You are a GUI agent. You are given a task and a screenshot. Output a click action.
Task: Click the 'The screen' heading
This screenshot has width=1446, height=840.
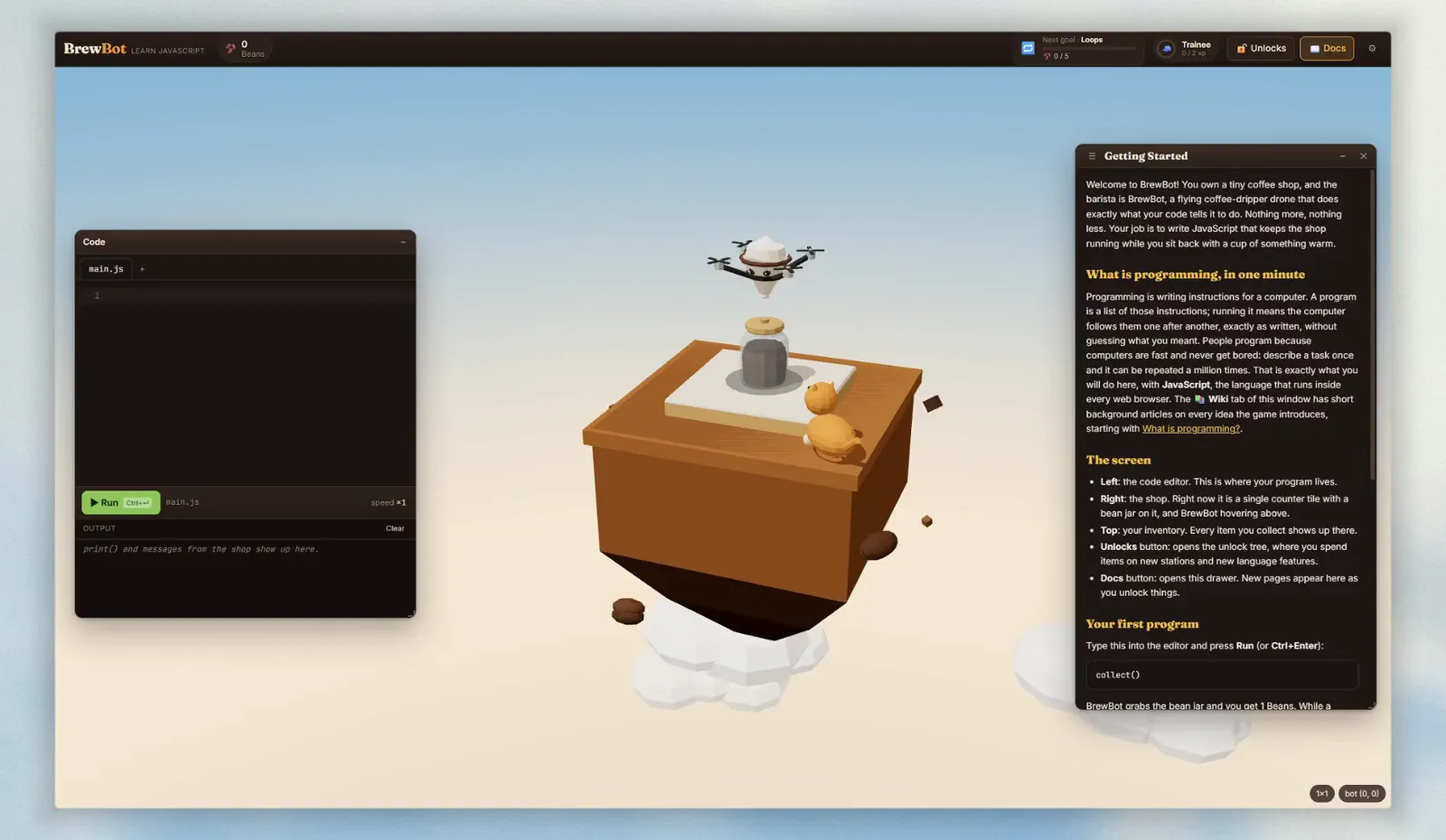1118,460
